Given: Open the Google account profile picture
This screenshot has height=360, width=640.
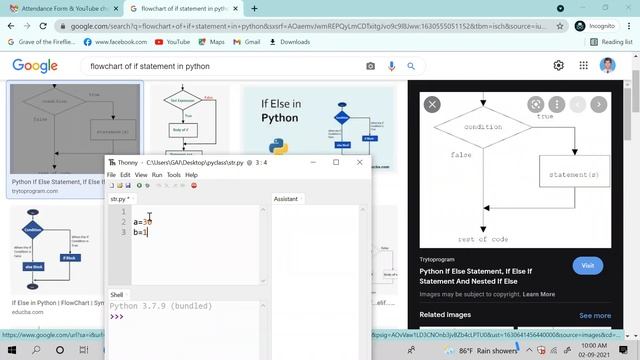Looking at the screenshot, I should point(607,65).
